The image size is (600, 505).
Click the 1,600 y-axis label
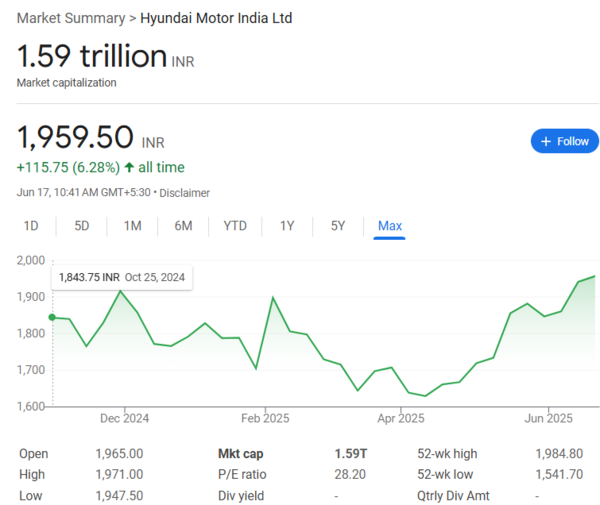(x=31, y=406)
